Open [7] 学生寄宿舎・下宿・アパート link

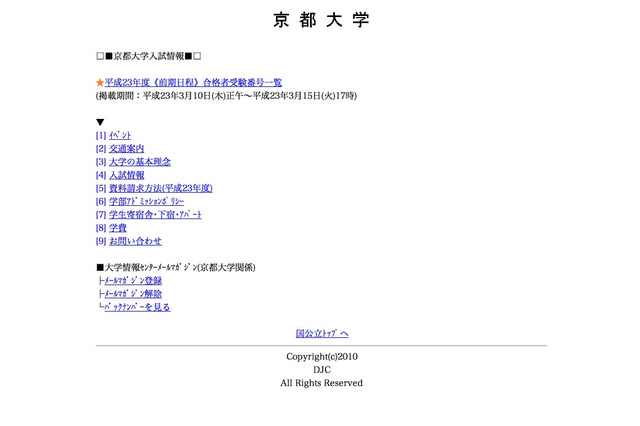click(x=155, y=215)
